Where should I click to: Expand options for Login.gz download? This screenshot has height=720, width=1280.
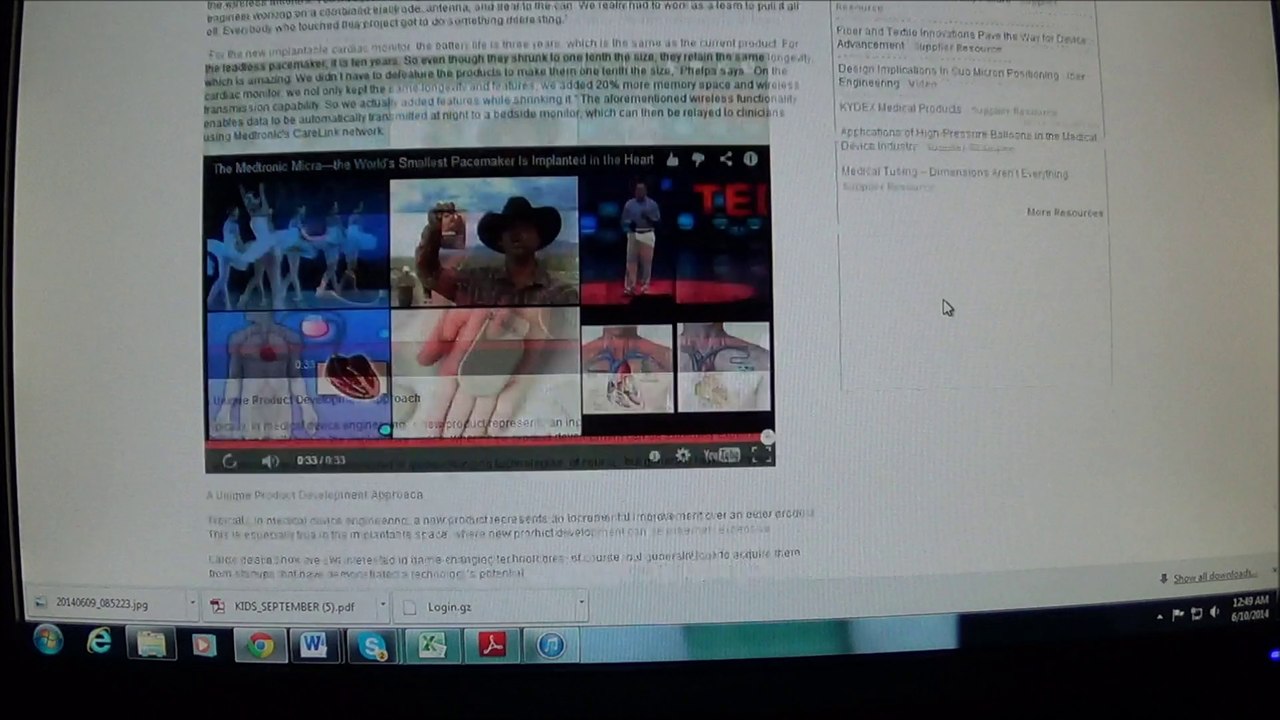(581, 603)
